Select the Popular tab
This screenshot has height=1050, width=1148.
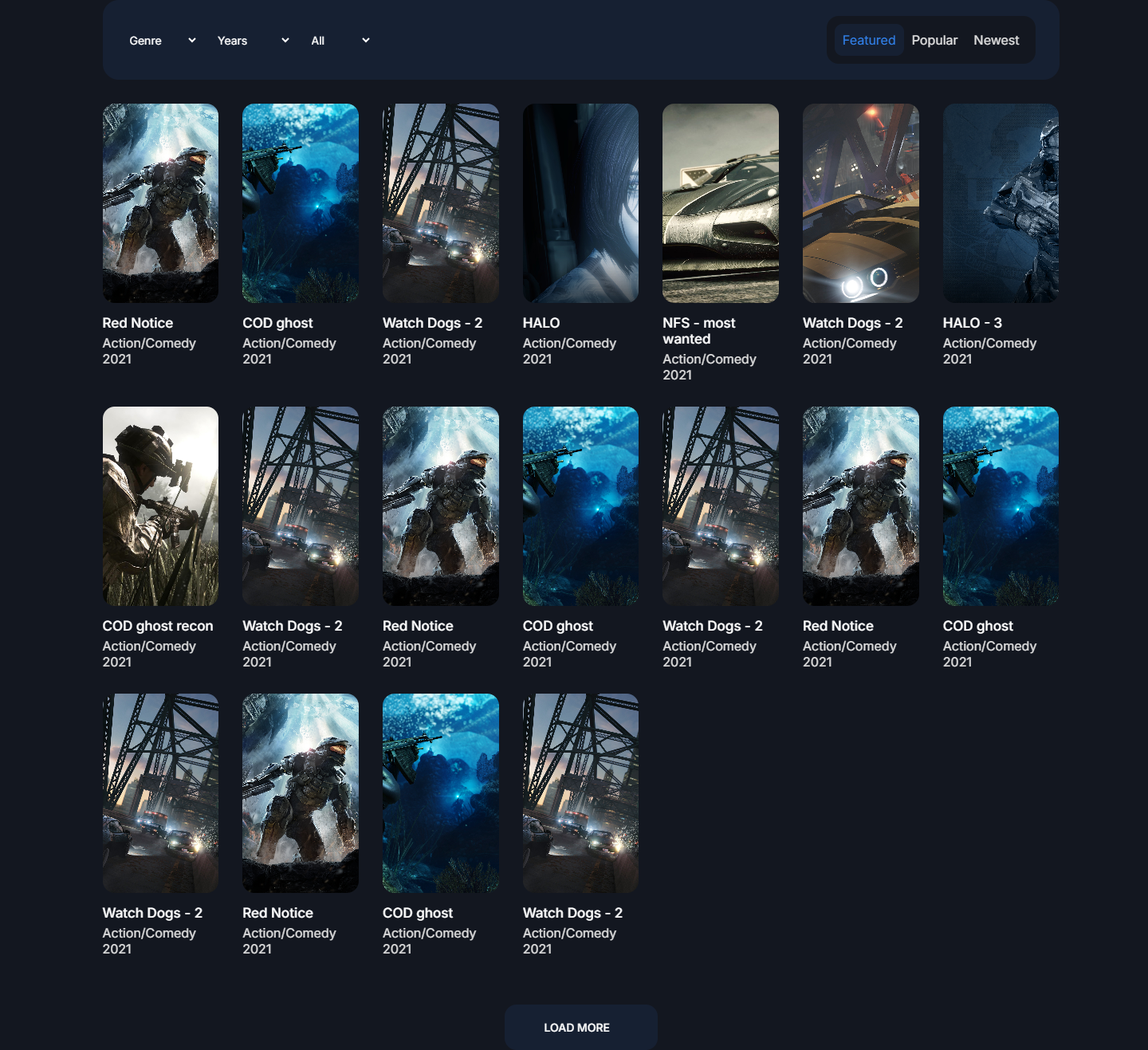pyautogui.click(x=934, y=40)
